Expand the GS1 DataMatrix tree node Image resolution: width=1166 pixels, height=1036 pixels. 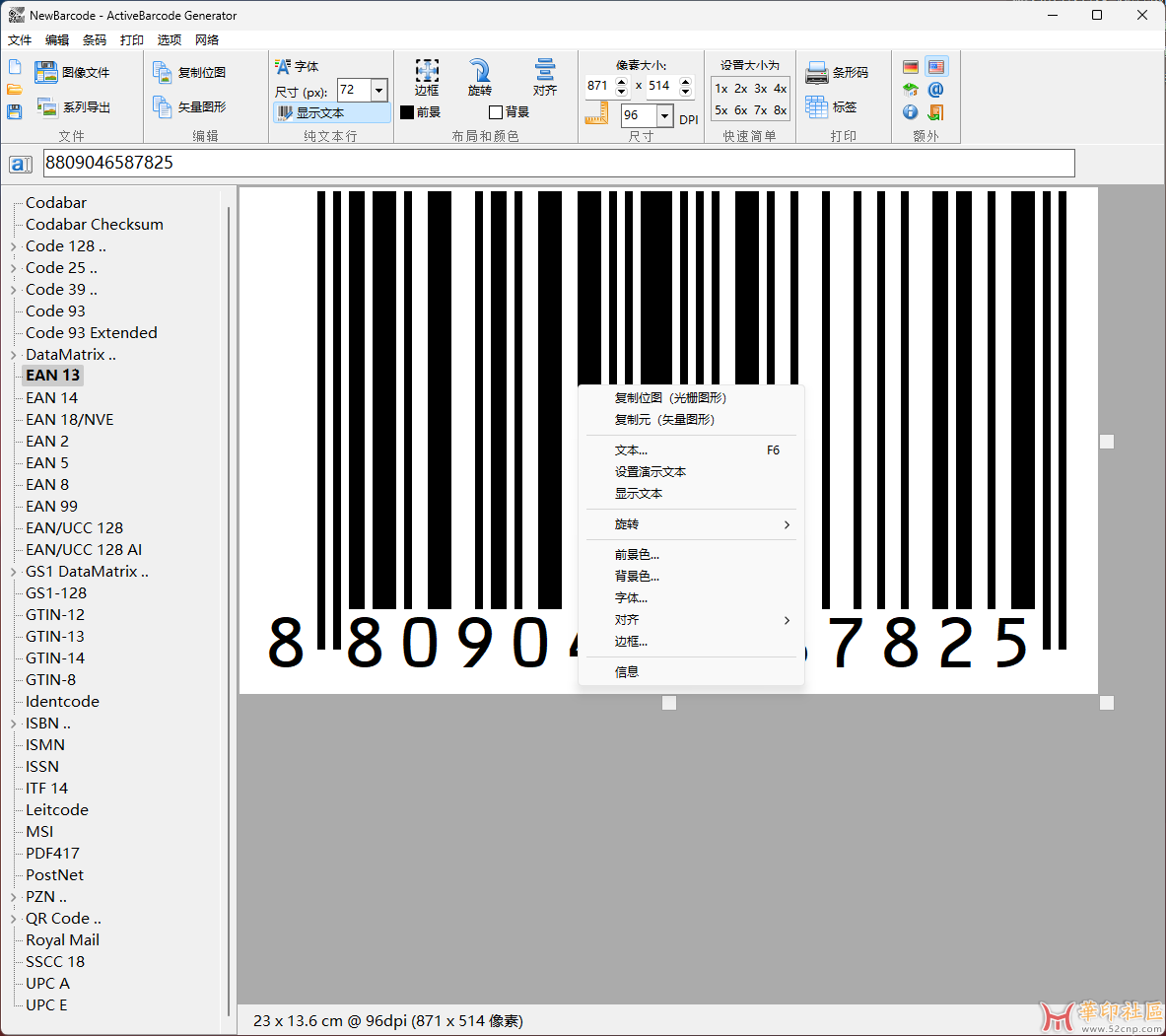[14, 572]
